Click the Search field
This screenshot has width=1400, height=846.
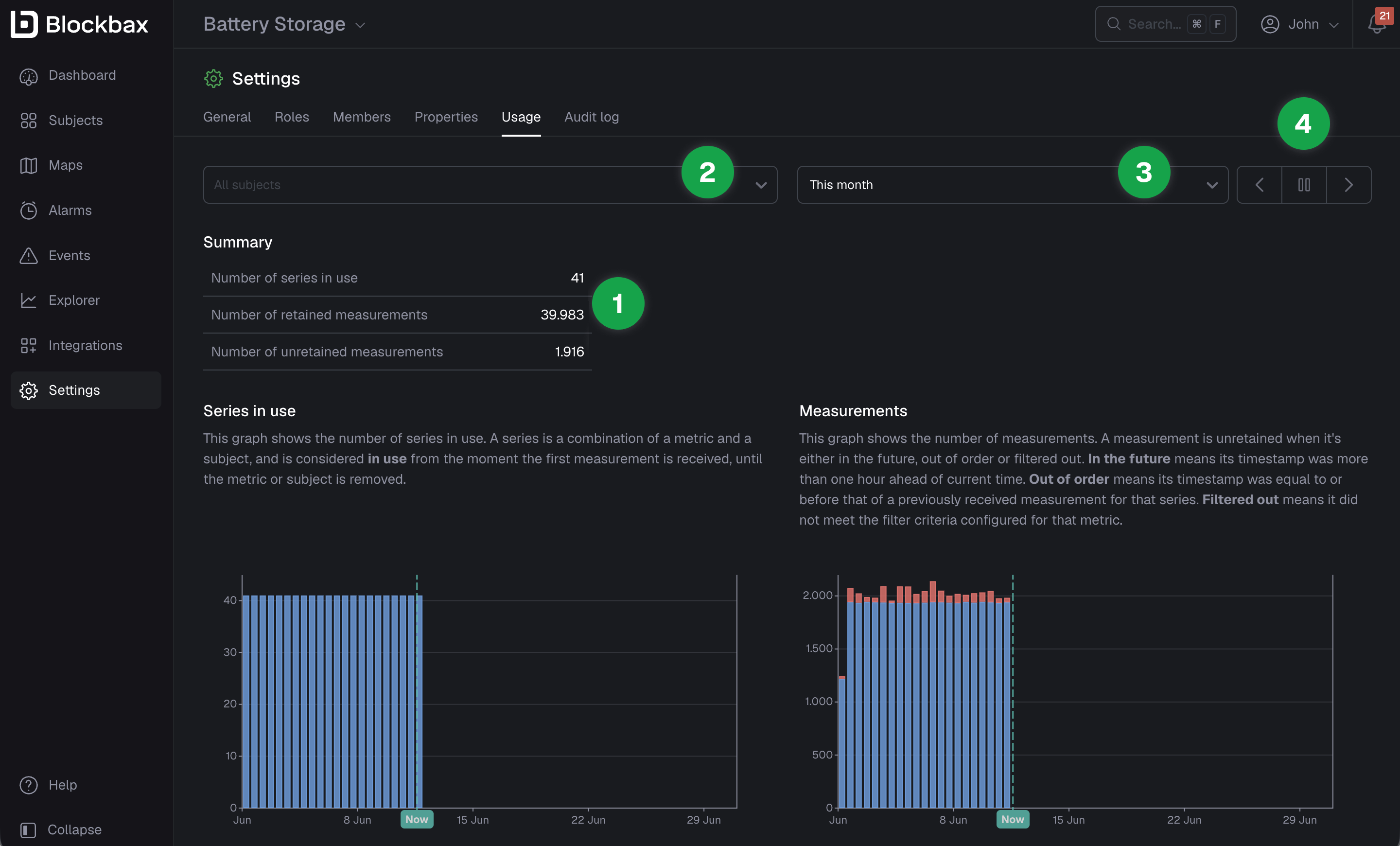pos(1165,24)
